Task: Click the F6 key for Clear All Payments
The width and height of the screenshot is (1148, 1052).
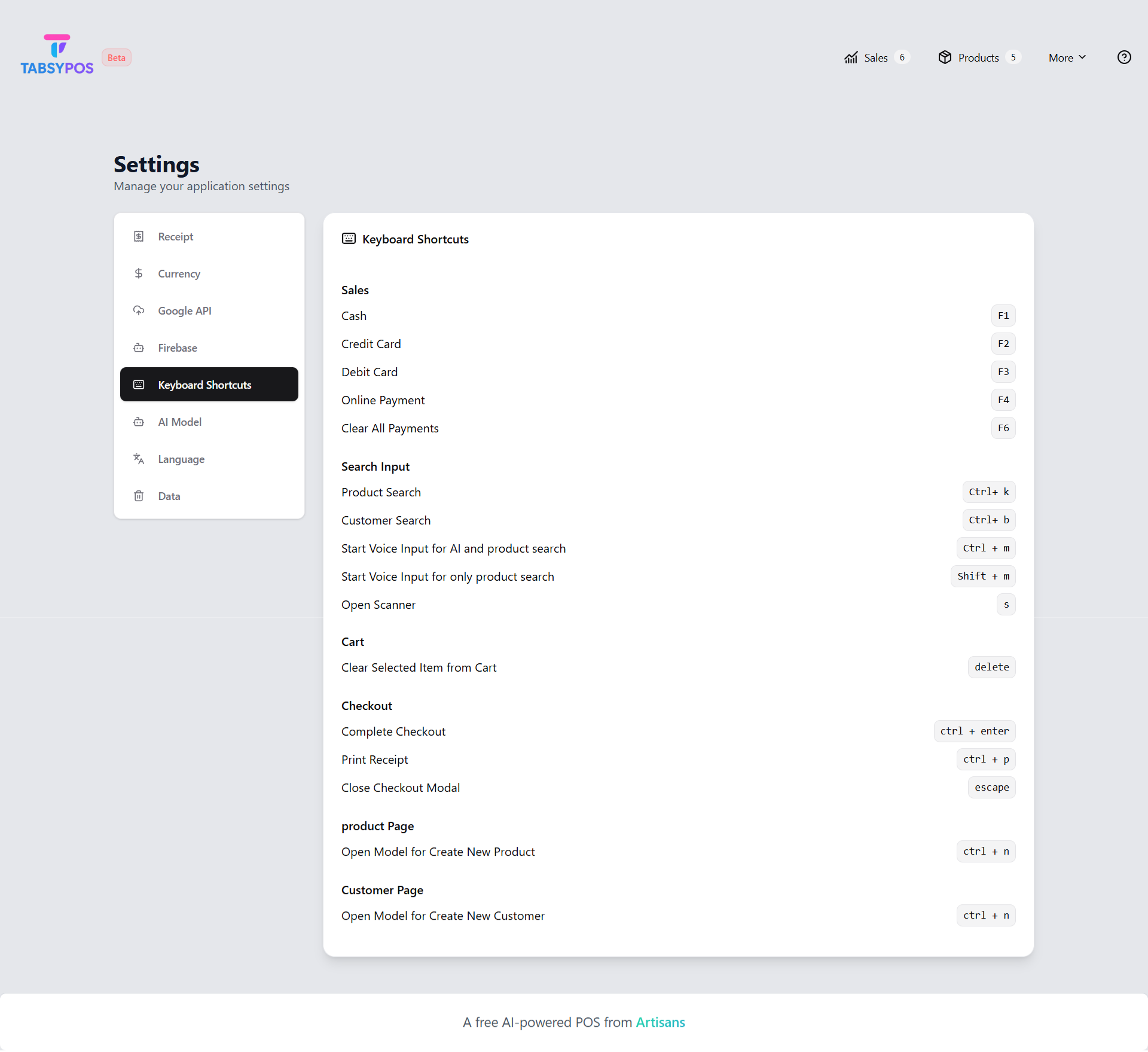Action: (1003, 428)
